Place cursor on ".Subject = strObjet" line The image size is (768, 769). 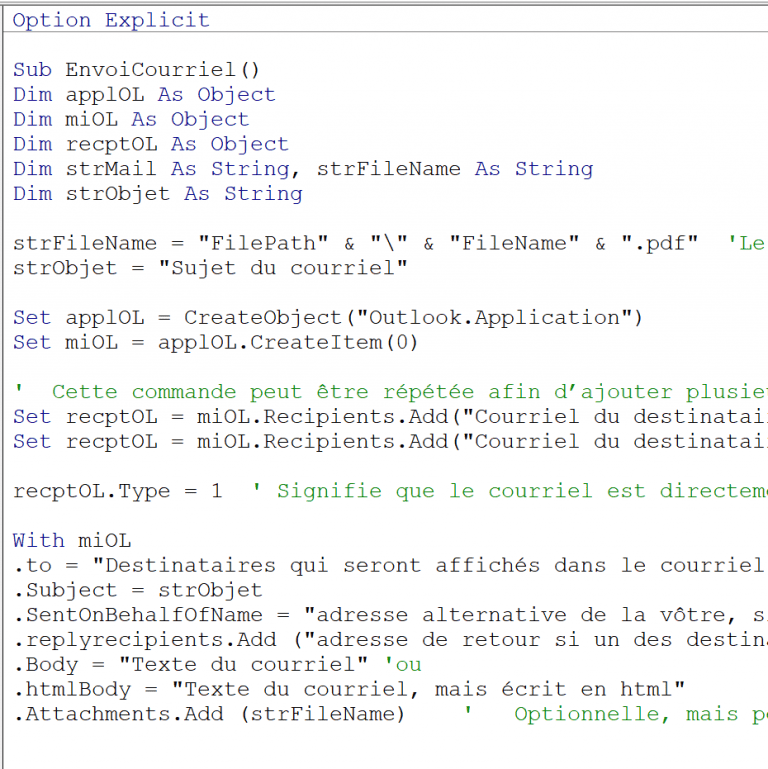(x=137, y=590)
